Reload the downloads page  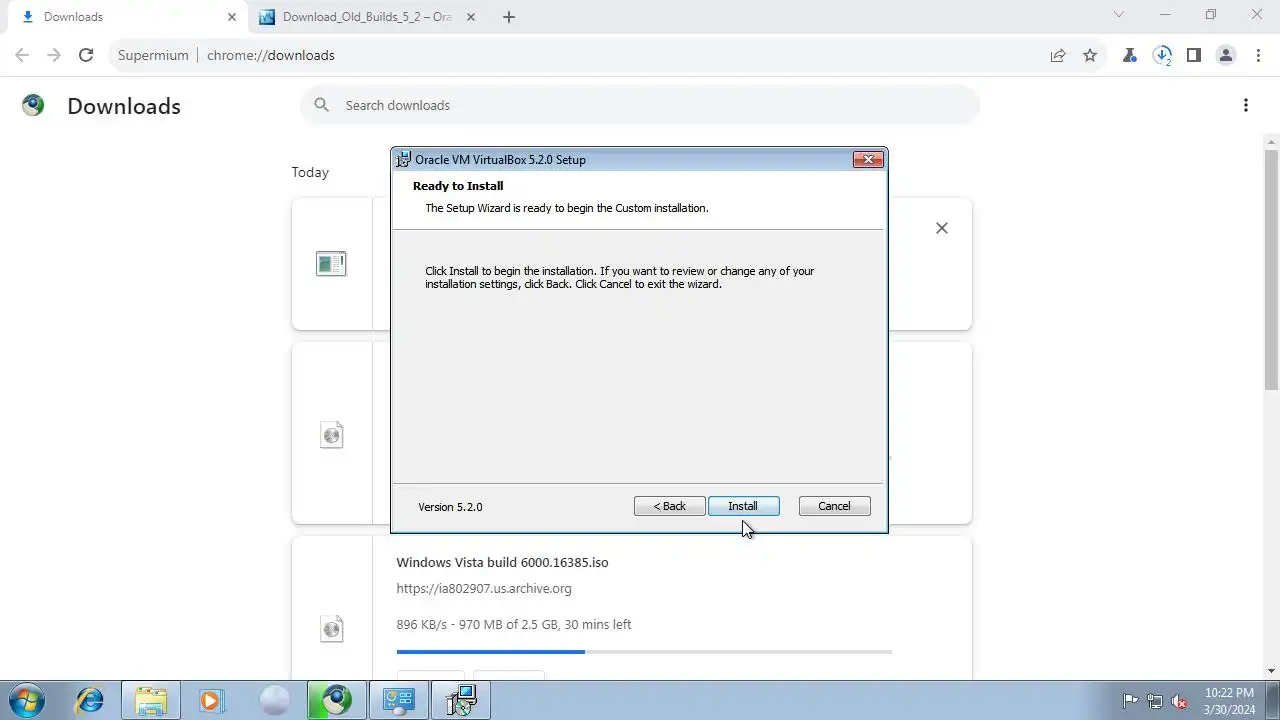[86, 55]
